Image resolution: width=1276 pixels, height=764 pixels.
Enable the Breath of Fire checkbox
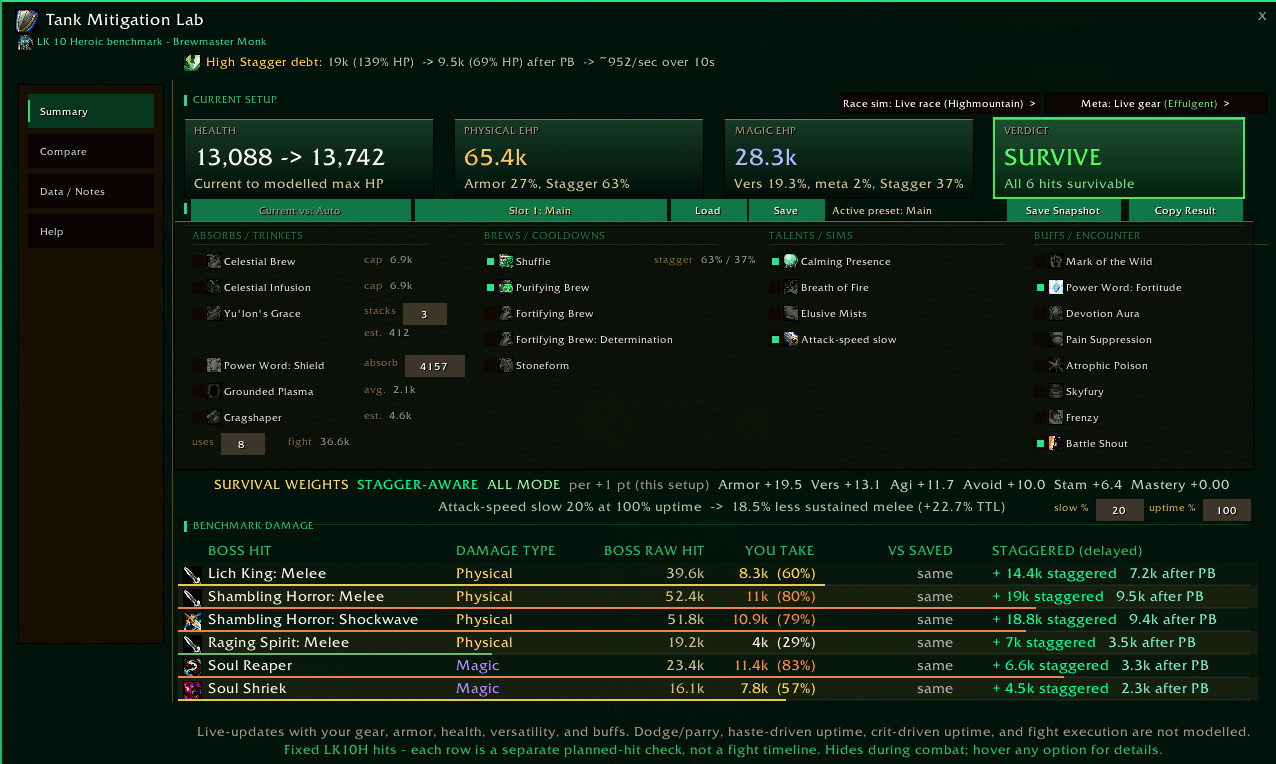[776, 287]
